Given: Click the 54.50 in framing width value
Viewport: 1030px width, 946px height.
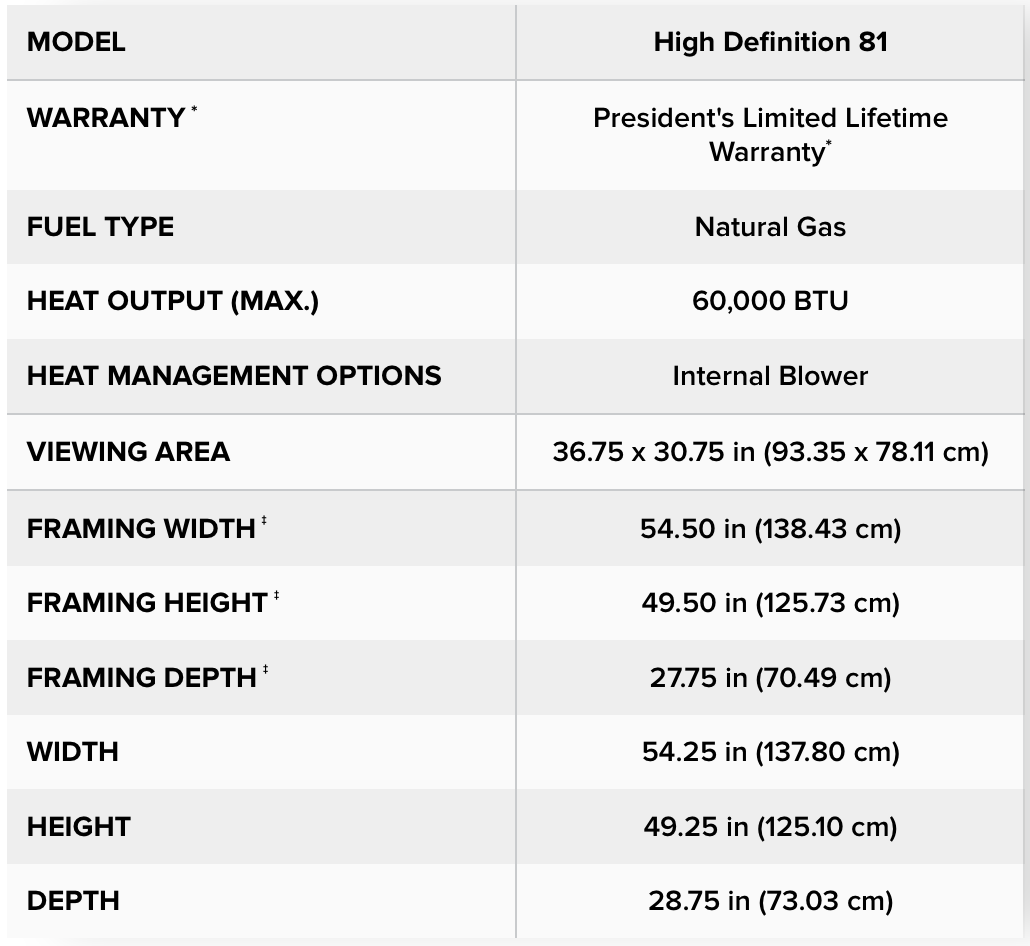Looking at the screenshot, I should [x=770, y=527].
